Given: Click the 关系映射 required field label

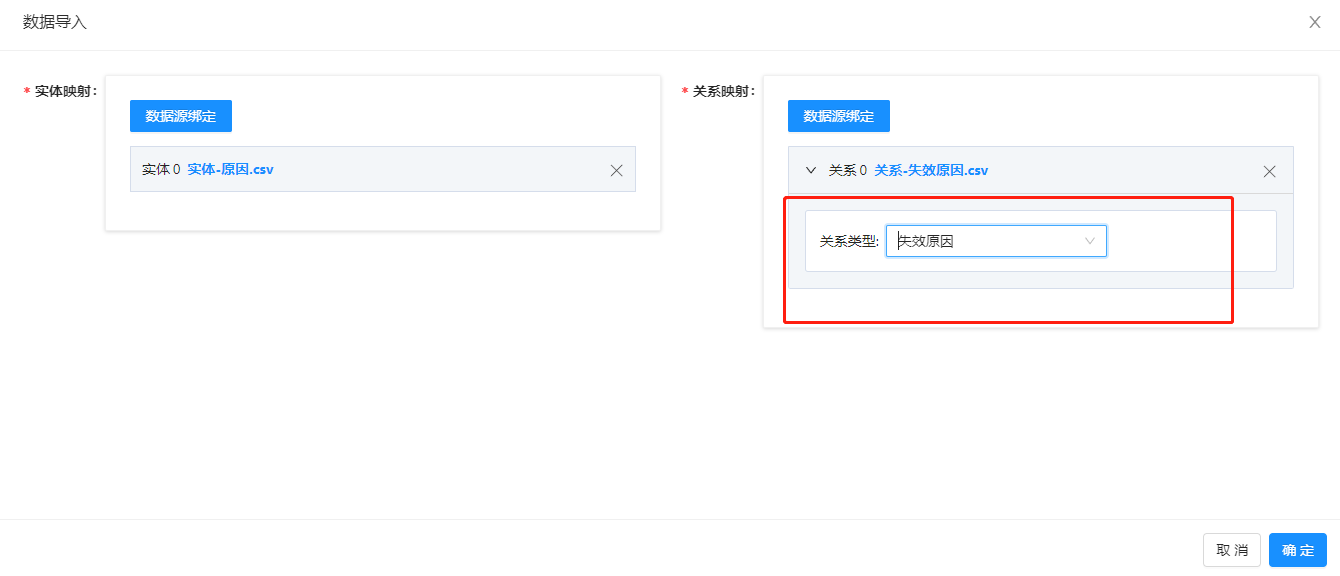Looking at the screenshot, I should point(723,91).
